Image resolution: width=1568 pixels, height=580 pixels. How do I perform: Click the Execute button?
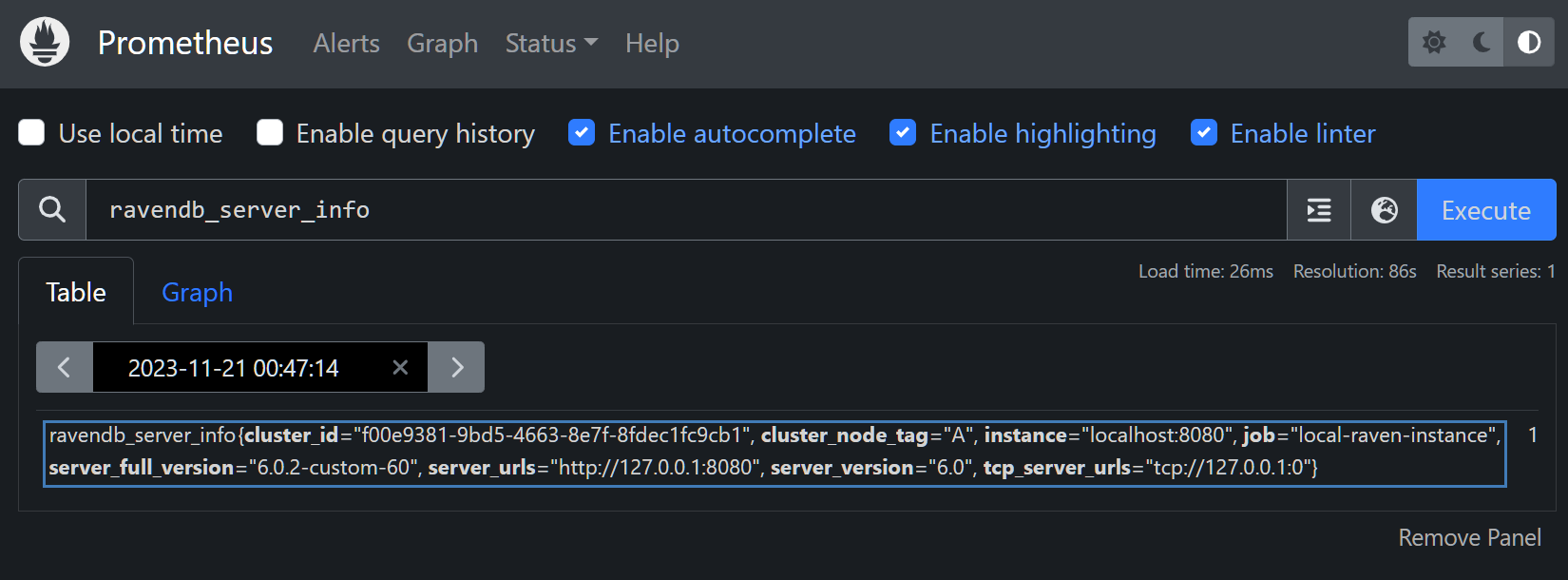(1486, 209)
